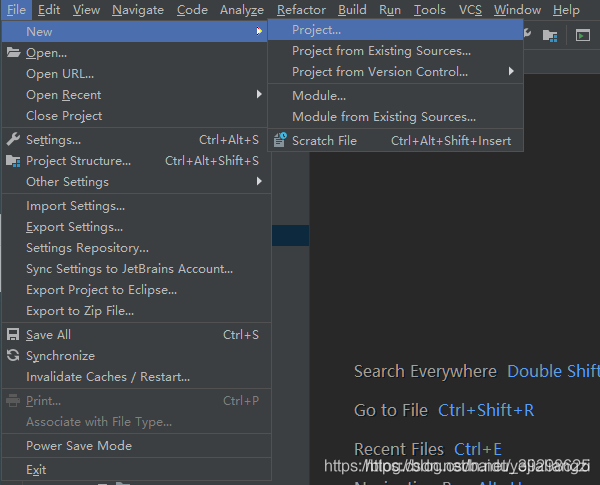The width and height of the screenshot is (600, 485).
Task: Choose Close Project from the File menu
Action: coord(64,116)
